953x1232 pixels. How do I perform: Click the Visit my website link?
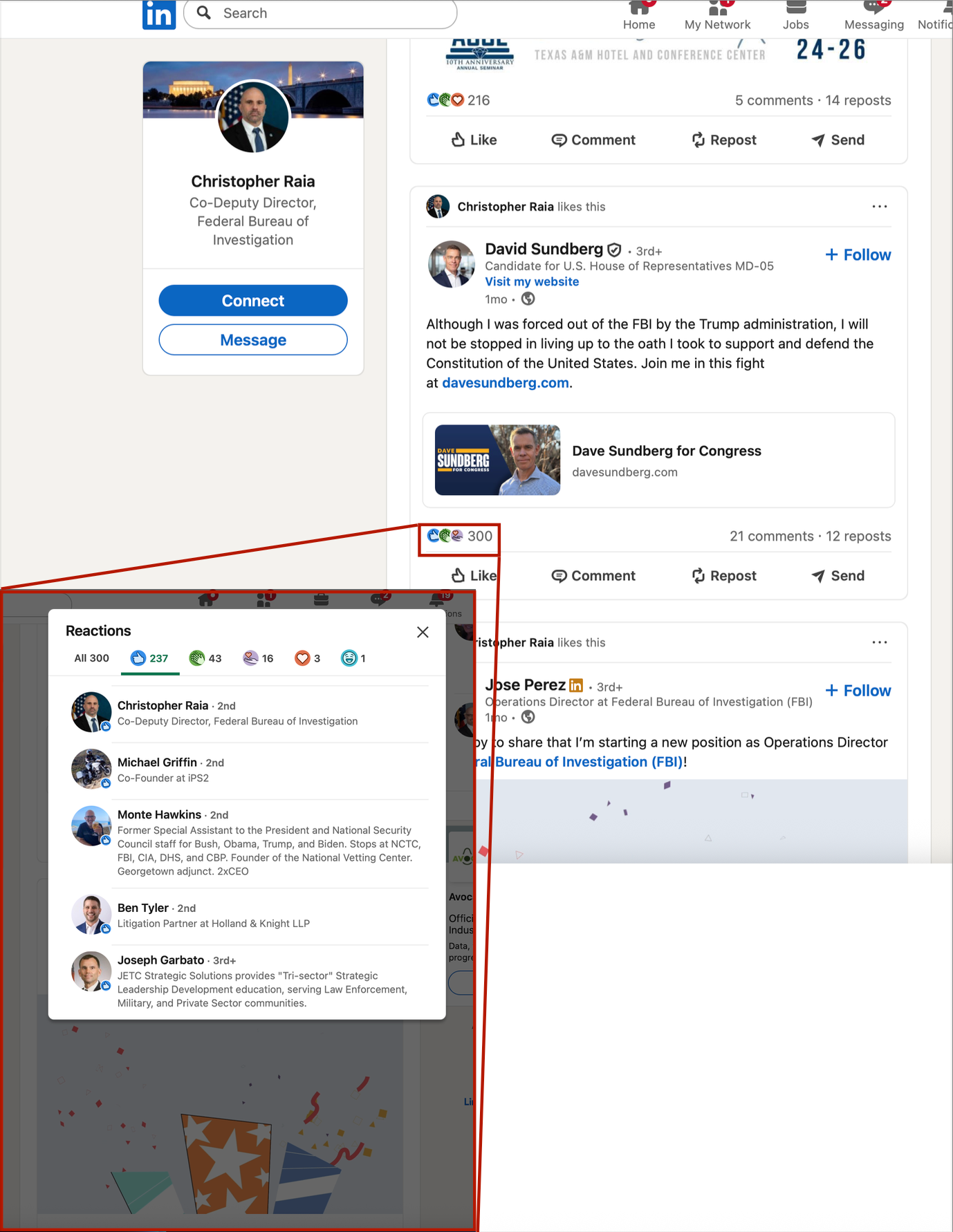click(x=532, y=281)
